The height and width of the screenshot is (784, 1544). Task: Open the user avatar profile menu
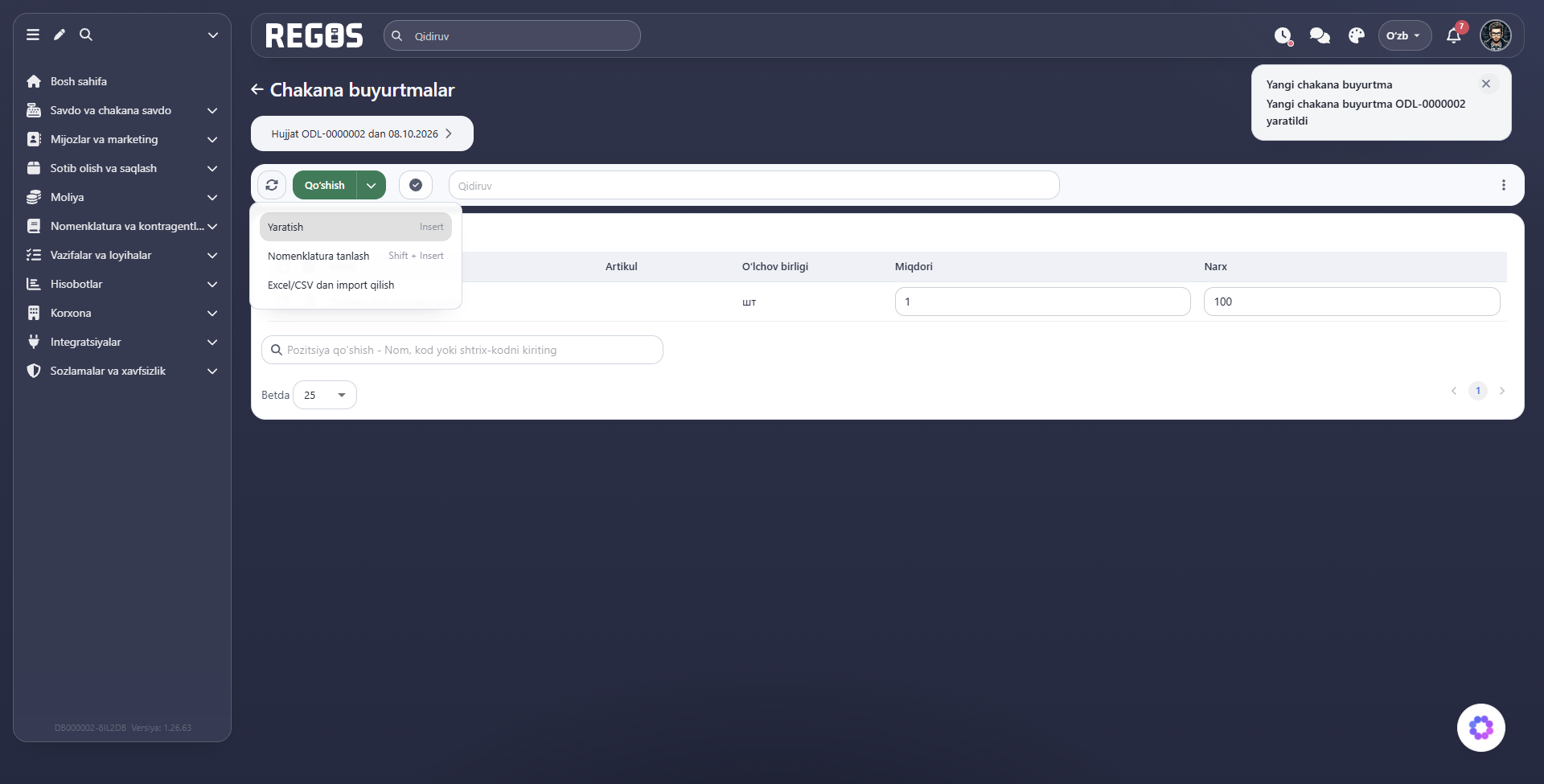pos(1496,35)
